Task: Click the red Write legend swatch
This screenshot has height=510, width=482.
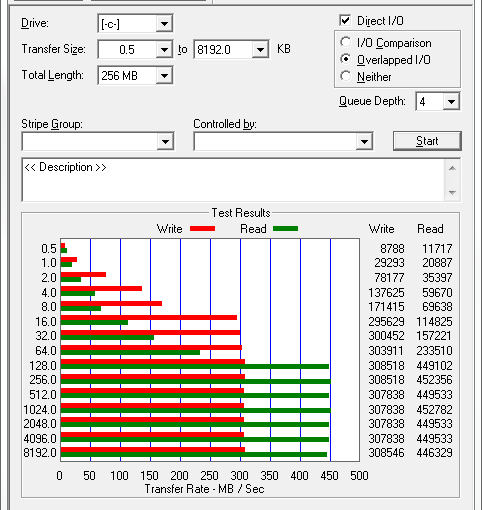Action: pos(203,229)
